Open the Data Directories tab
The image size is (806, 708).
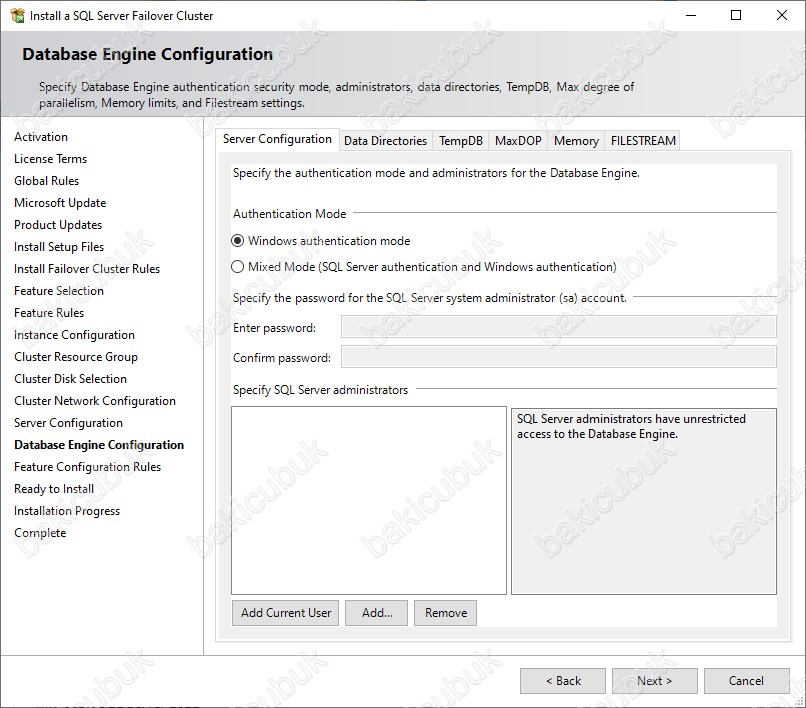point(386,140)
